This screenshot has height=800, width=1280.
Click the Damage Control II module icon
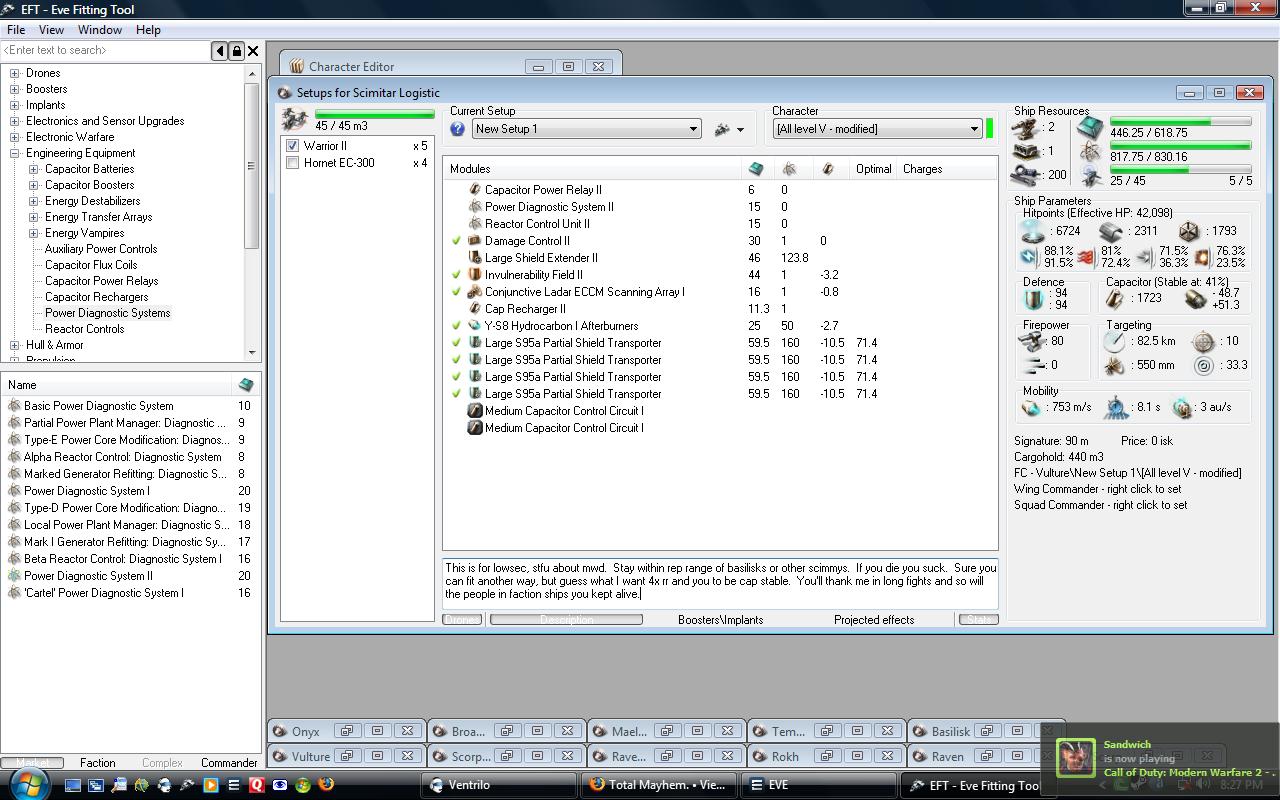(475, 241)
